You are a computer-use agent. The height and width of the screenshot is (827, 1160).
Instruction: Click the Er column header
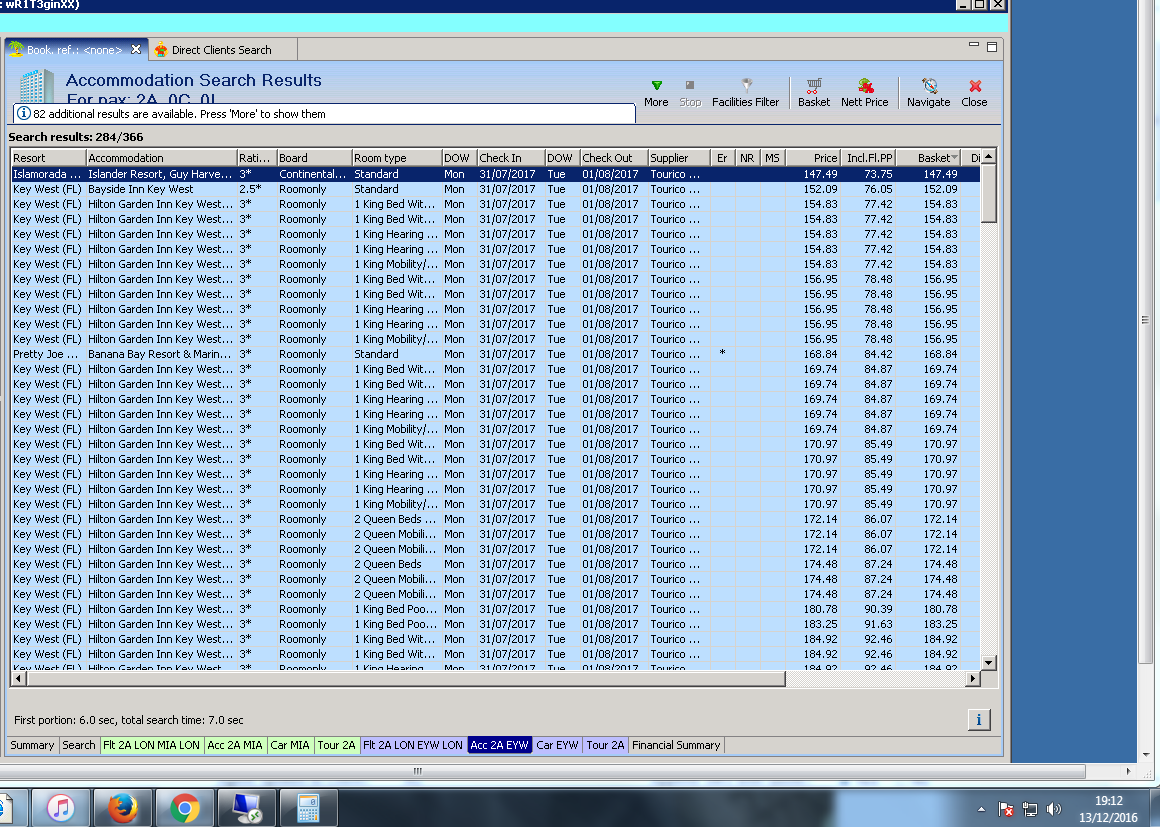coord(722,158)
